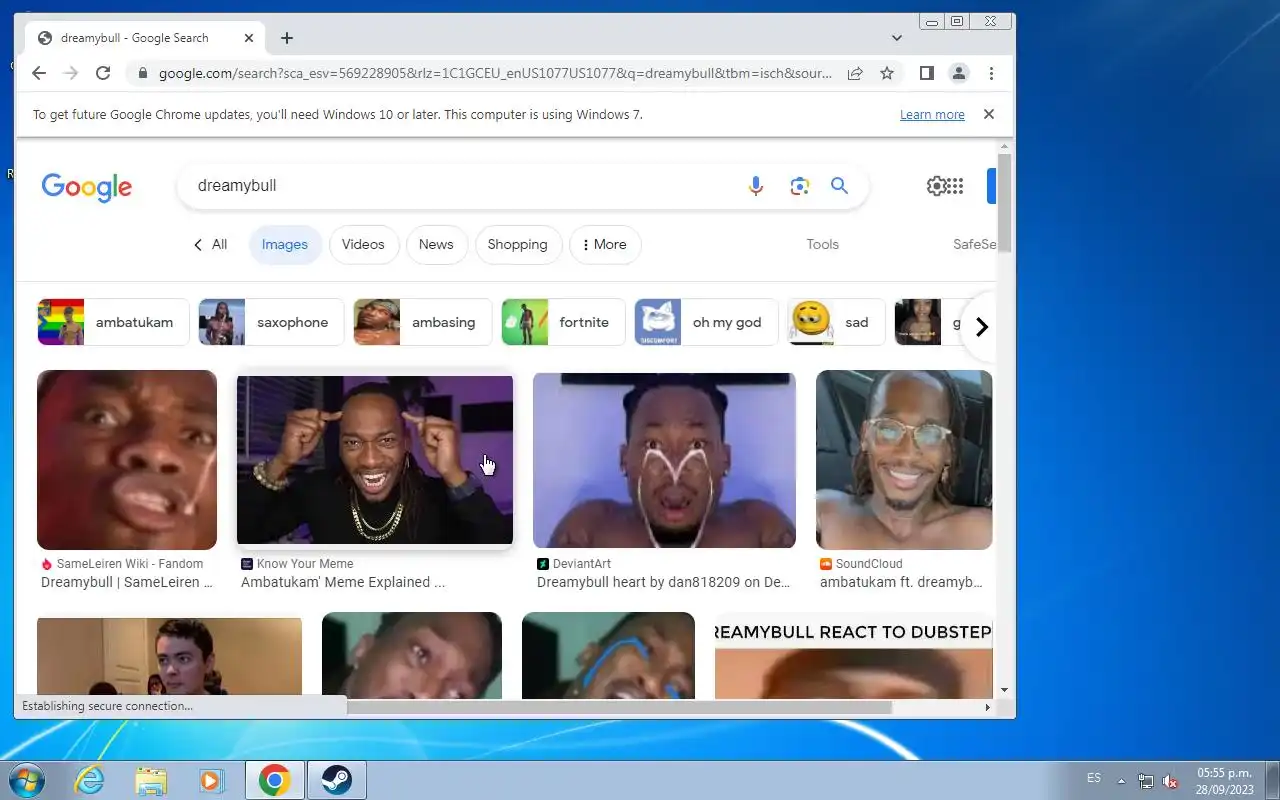Open the Google apps grid
The width and height of the screenshot is (1280, 800).
click(954, 186)
